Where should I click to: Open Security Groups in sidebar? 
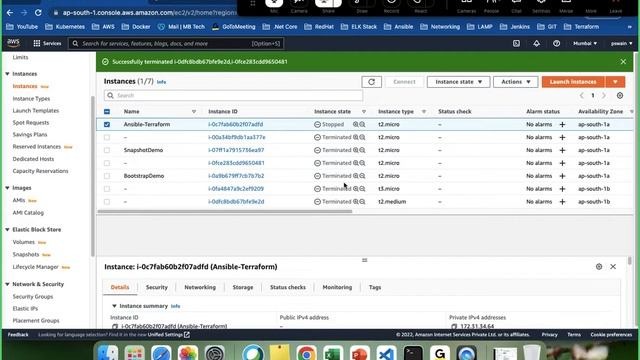coord(33,297)
